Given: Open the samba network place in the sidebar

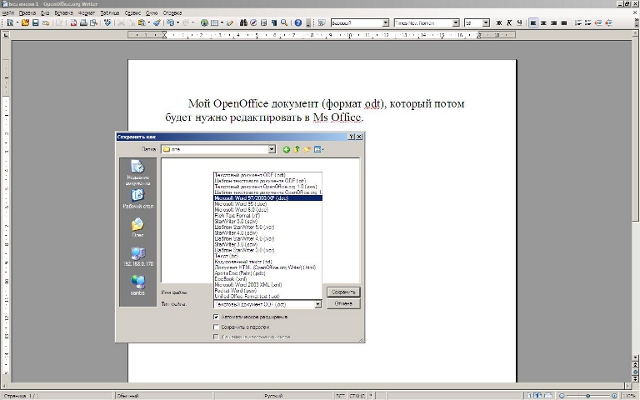Looking at the screenshot, I should click(138, 284).
